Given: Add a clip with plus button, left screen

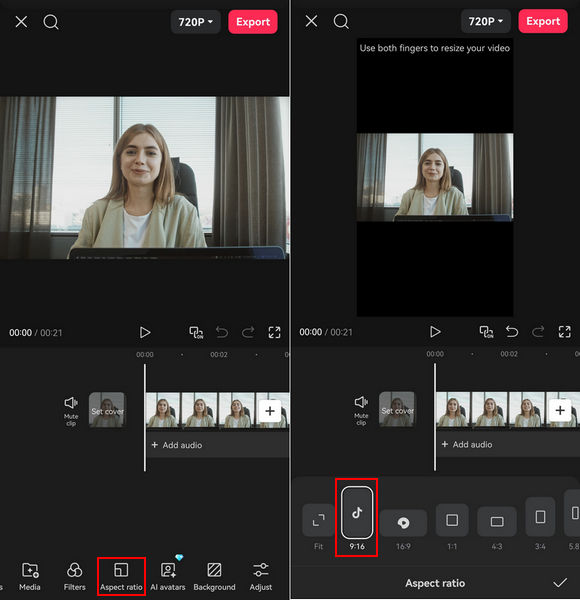Looking at the screenshot, I should point(270,411).
